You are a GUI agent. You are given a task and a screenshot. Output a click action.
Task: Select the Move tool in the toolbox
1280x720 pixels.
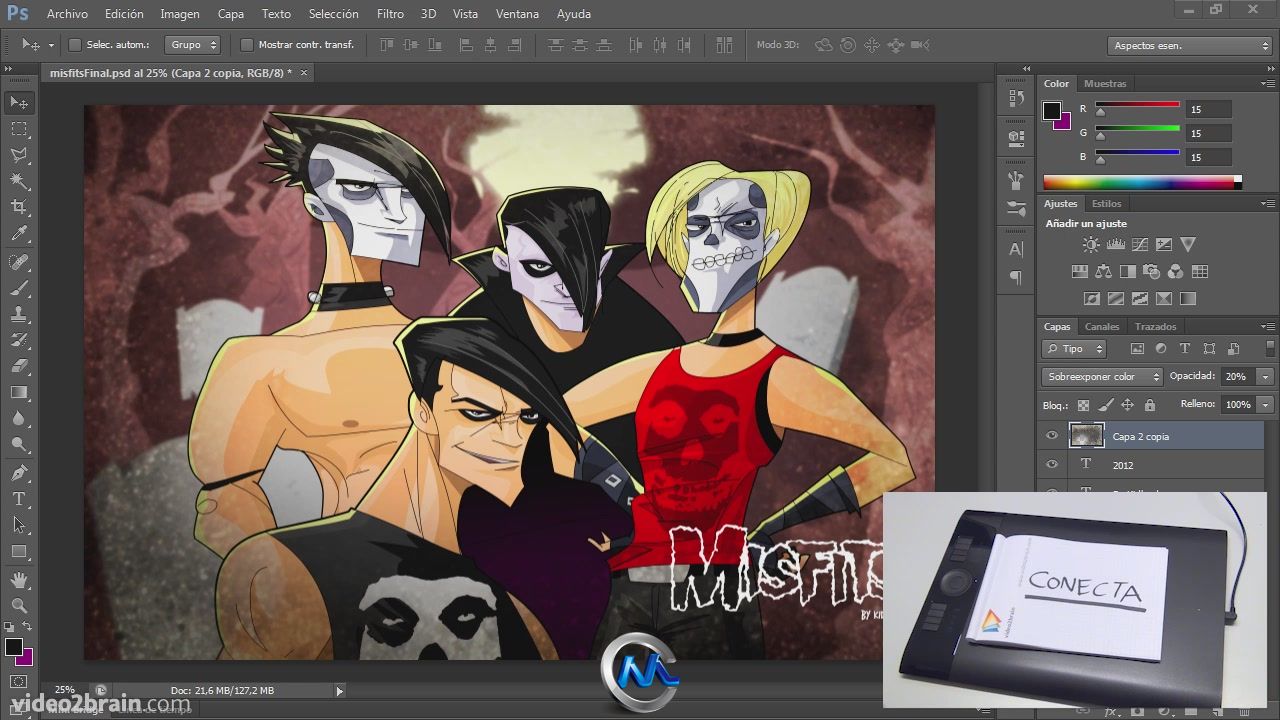19,102
